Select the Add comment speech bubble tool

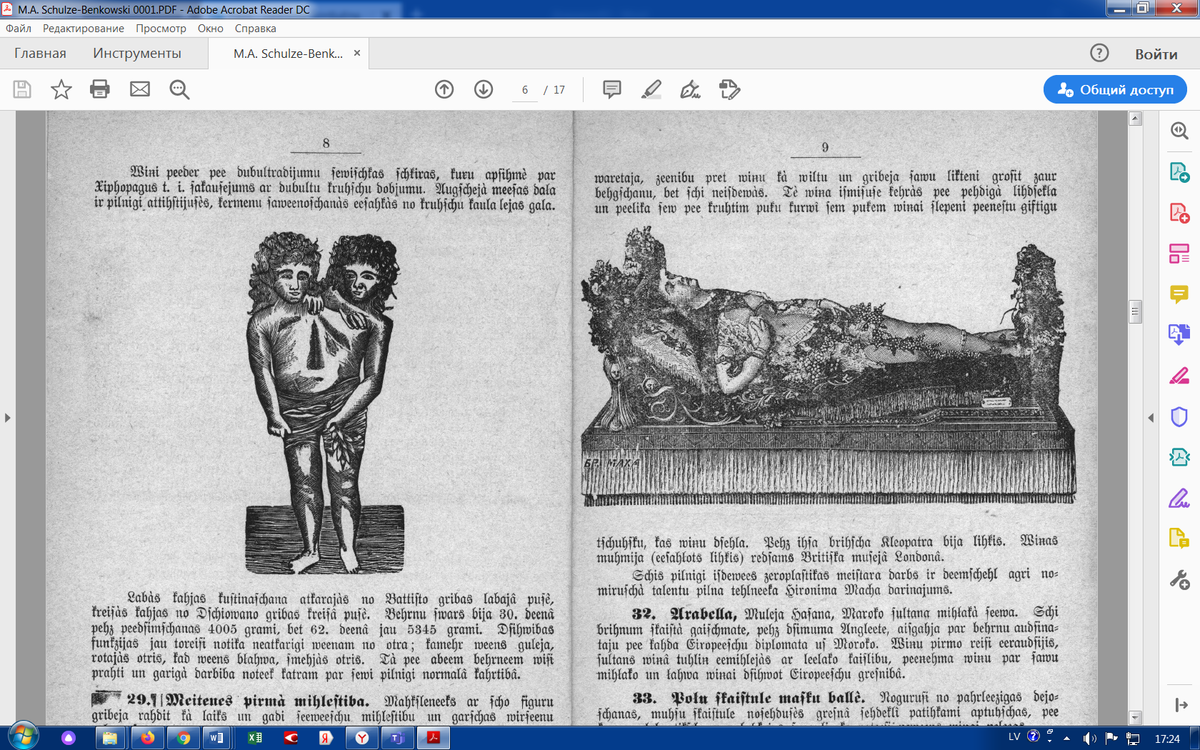pyautogui.click(x=612, y=90)
